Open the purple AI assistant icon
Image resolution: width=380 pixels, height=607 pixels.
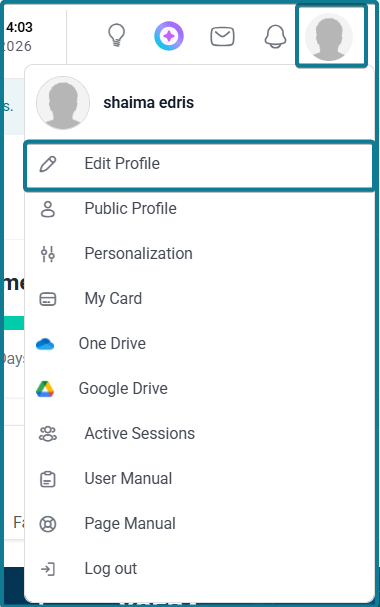point(169,36)
